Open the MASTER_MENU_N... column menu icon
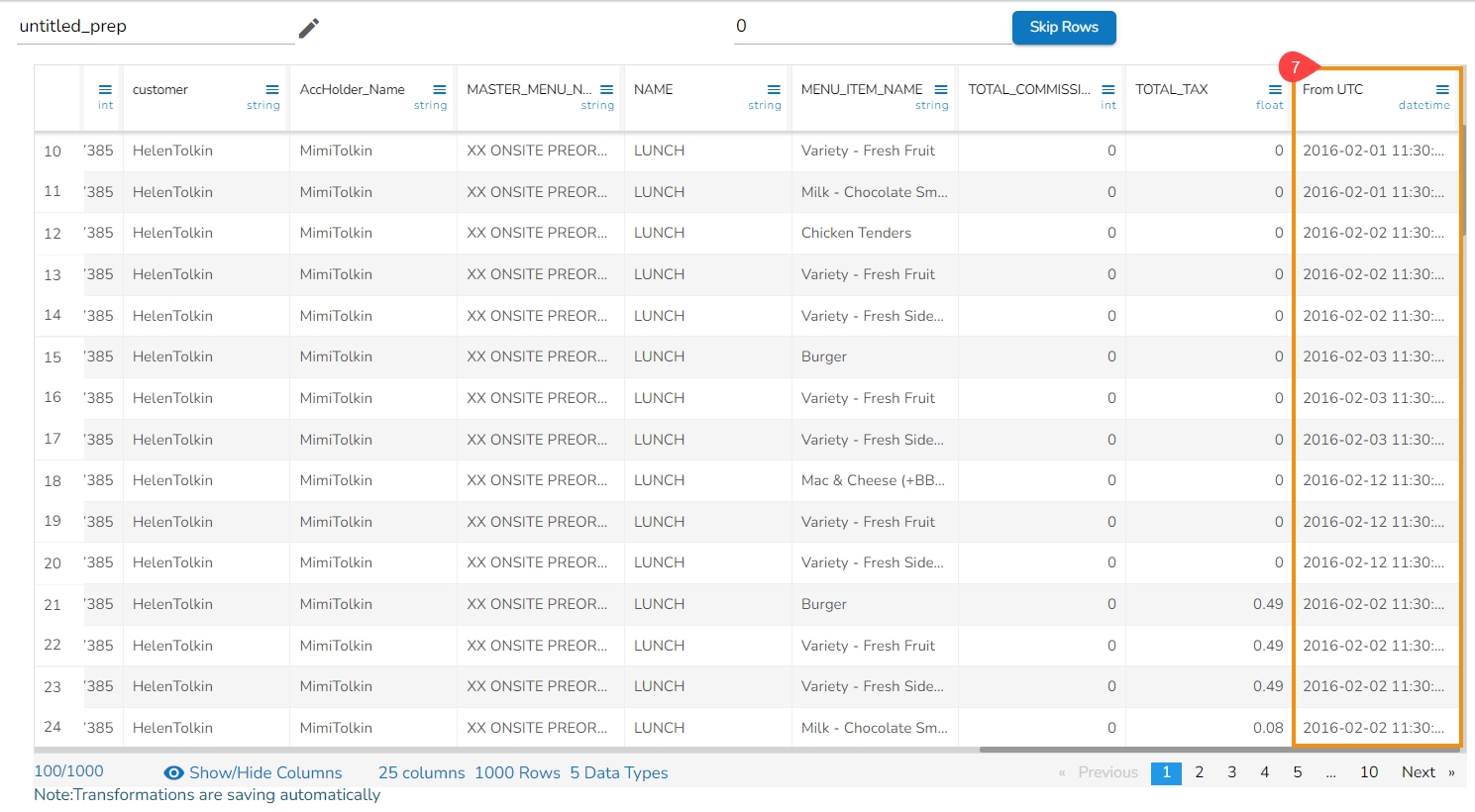This screenshot has width=1475, height=812. [x=607, y=90]
